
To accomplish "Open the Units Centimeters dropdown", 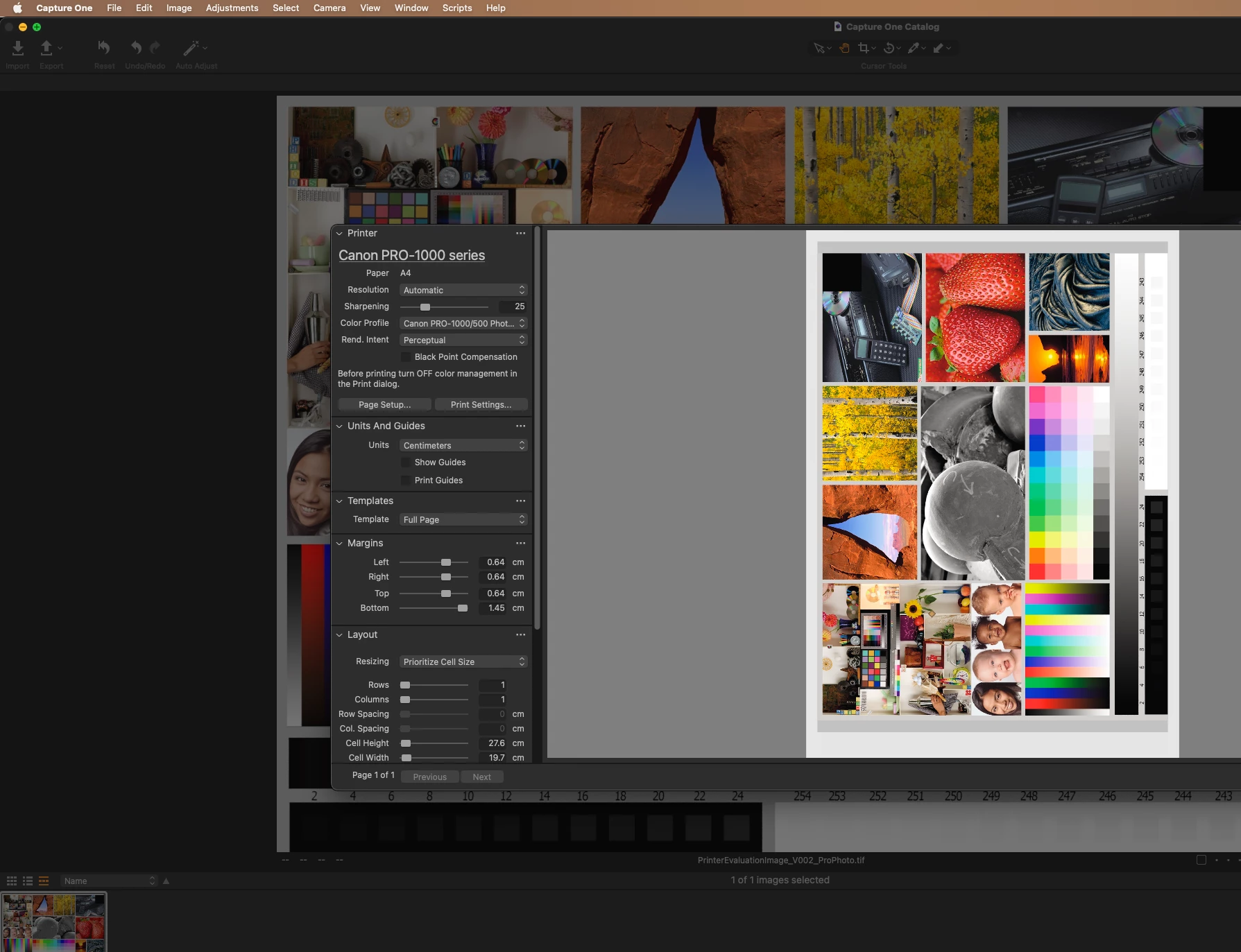I will pyautogui.click(x=463, y=446).
